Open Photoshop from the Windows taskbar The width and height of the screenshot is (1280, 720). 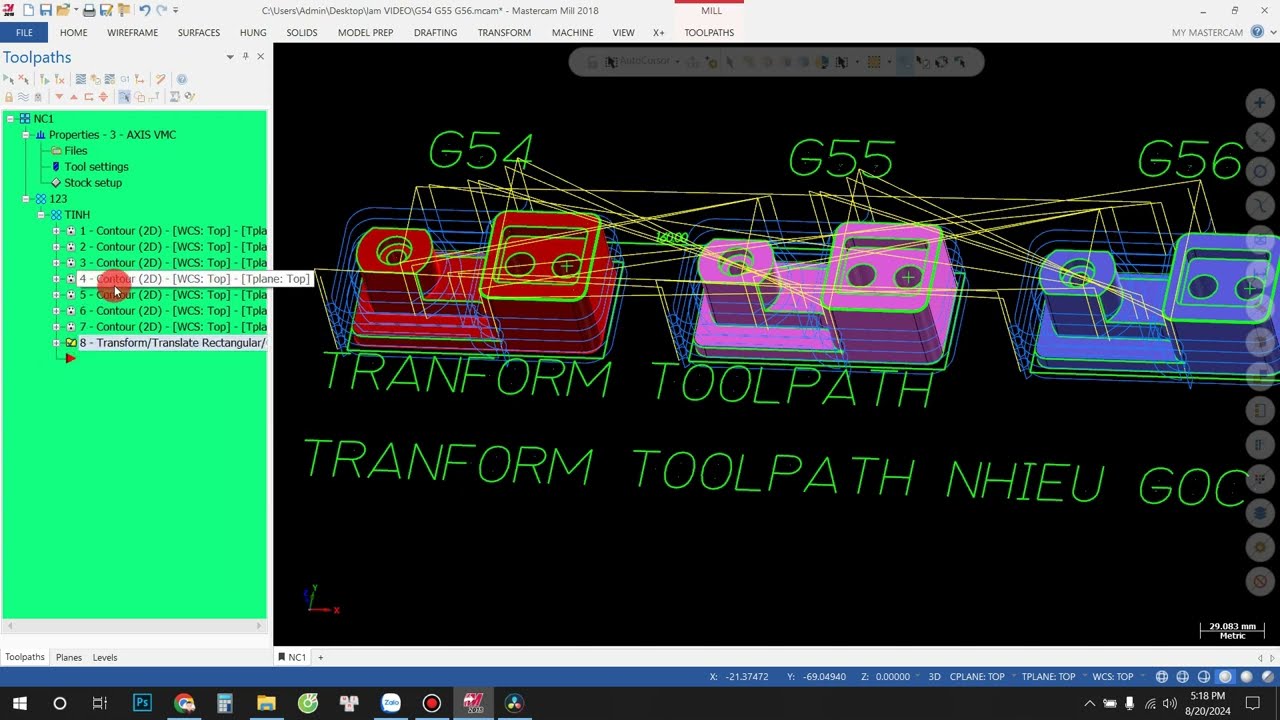[142, 703]
